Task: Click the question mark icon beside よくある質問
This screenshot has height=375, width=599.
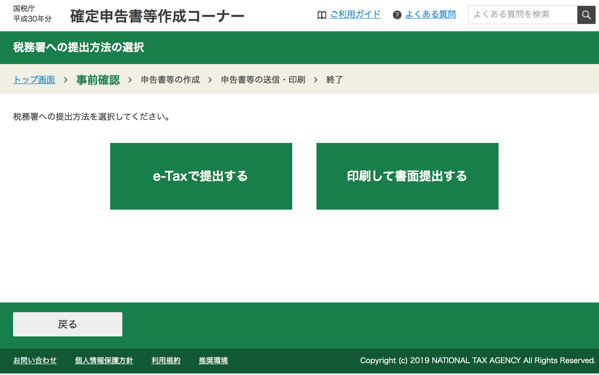Action: point(397,15)
